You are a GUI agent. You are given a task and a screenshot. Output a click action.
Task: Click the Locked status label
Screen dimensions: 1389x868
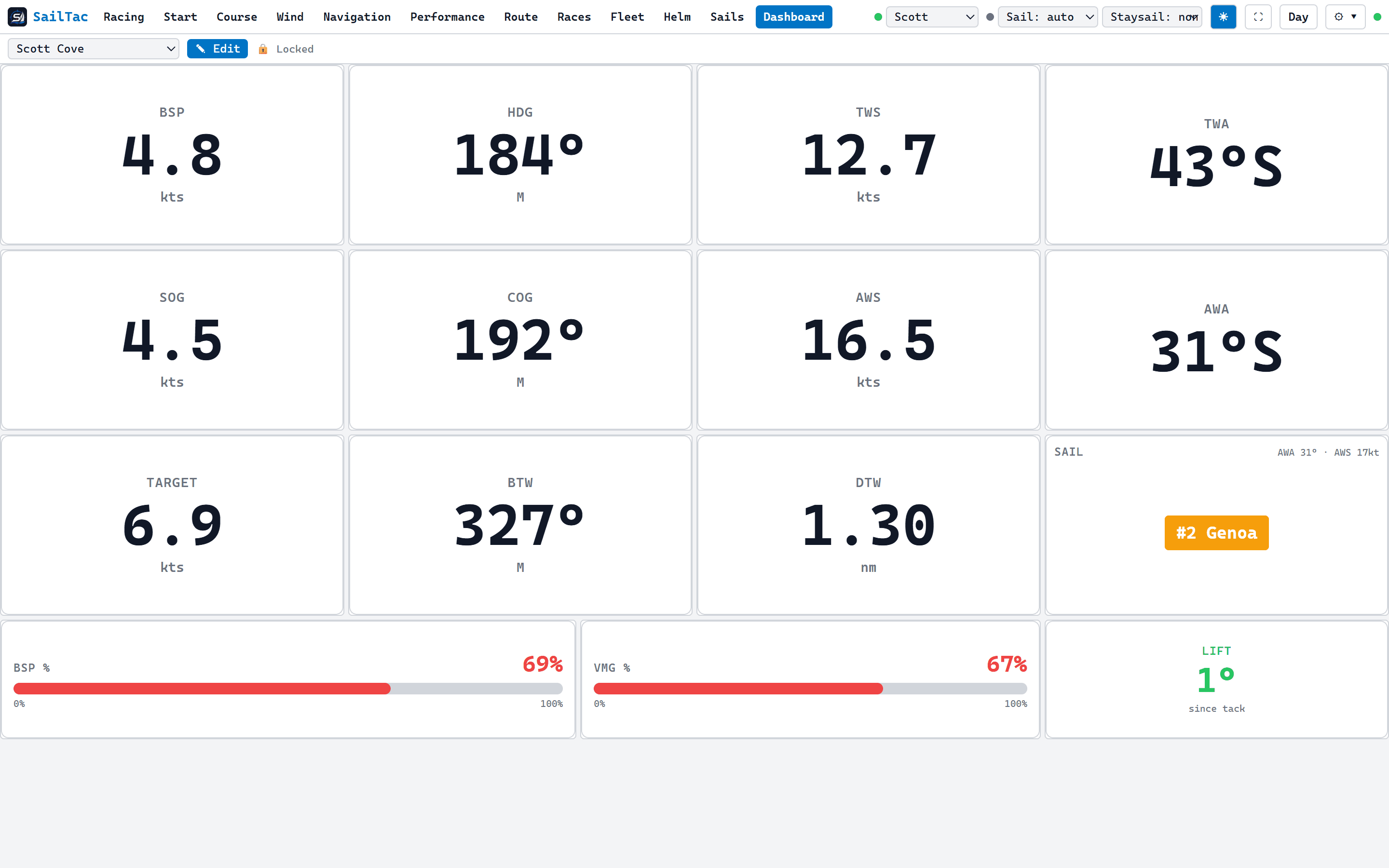tap(295, 49)
